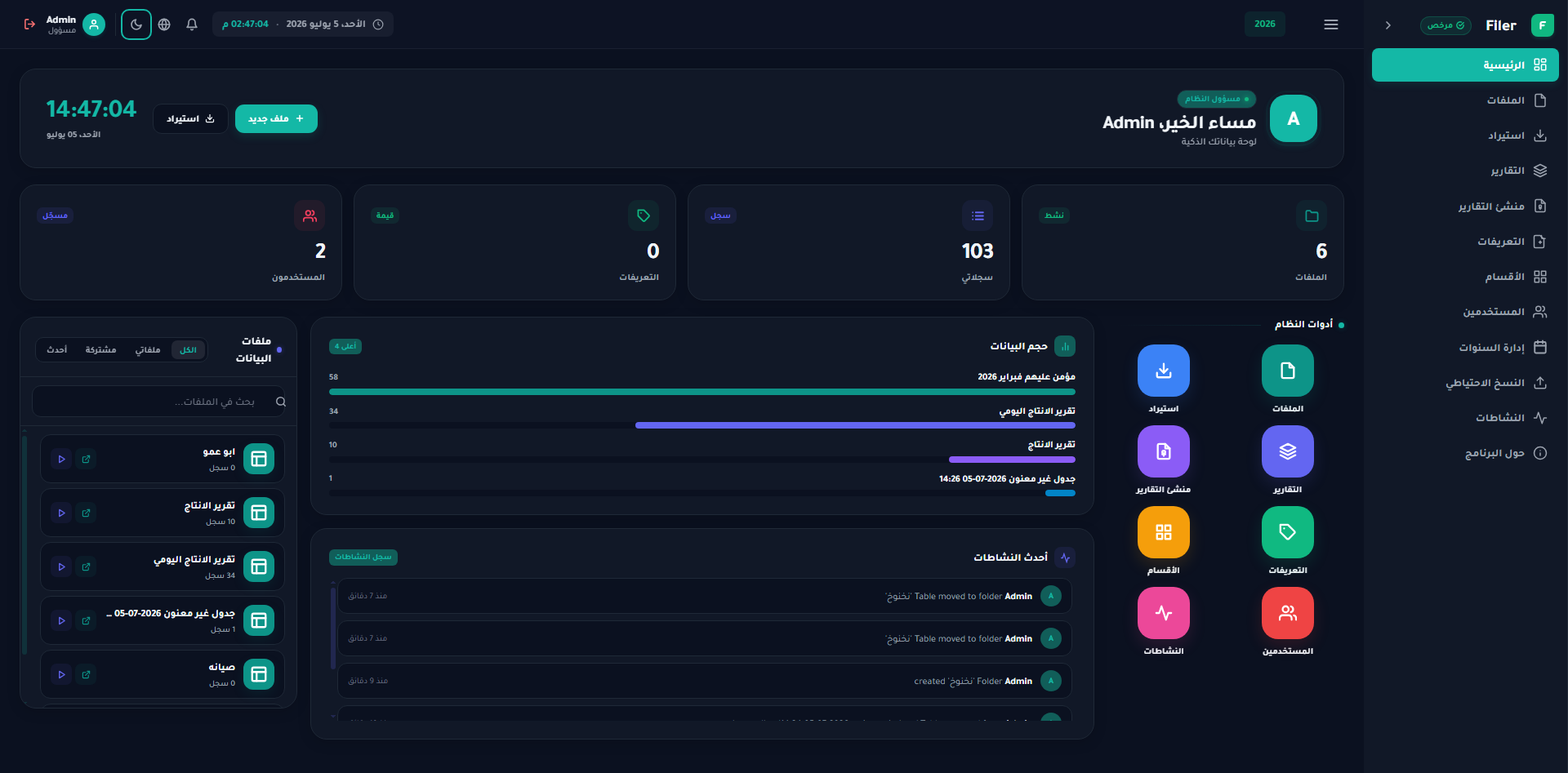
Task: Select the ملفاتي tab in data files
Action: pyautogui.click(x=148, y=350)
